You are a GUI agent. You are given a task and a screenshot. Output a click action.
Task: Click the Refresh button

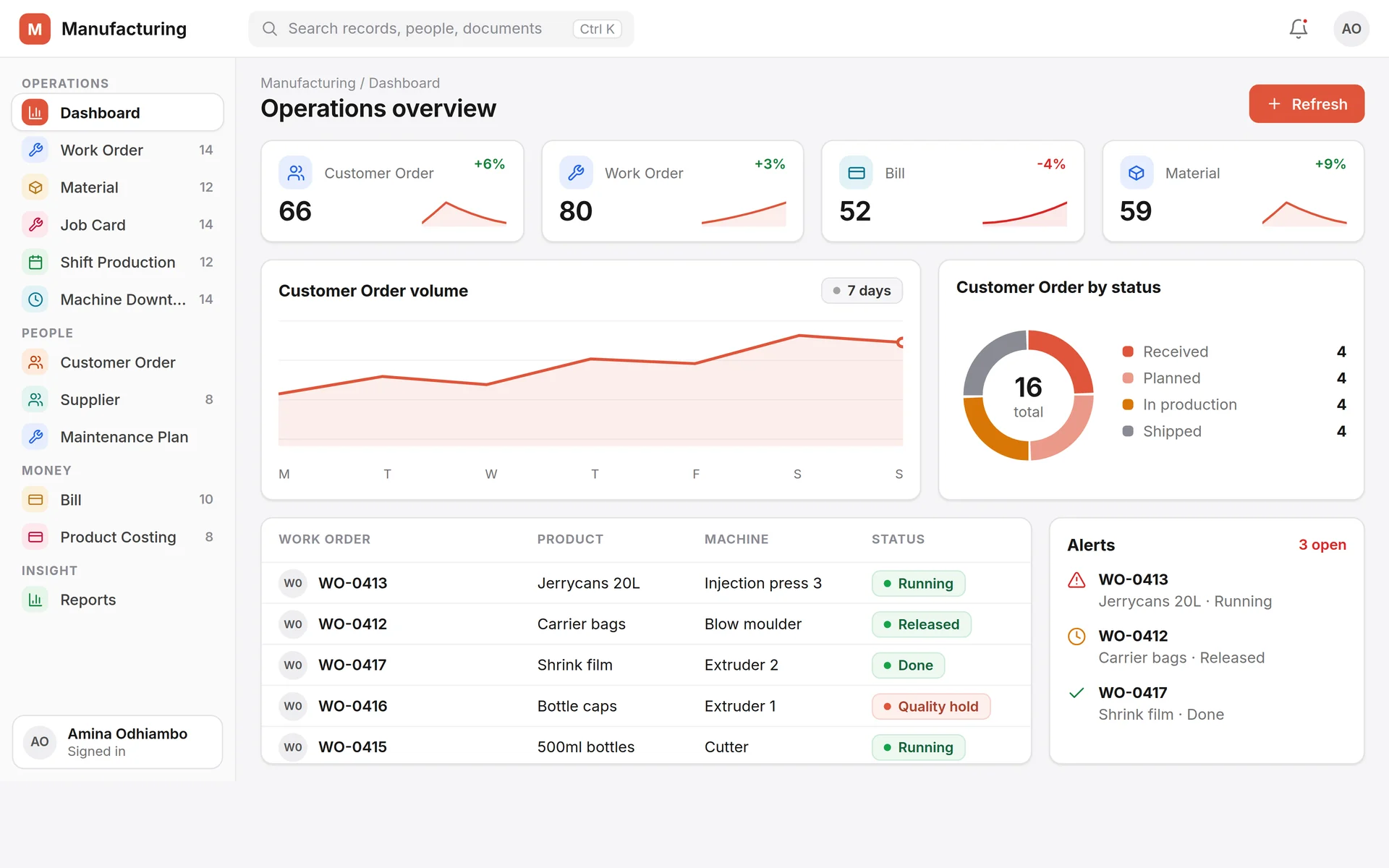[x=1307, y=104]
